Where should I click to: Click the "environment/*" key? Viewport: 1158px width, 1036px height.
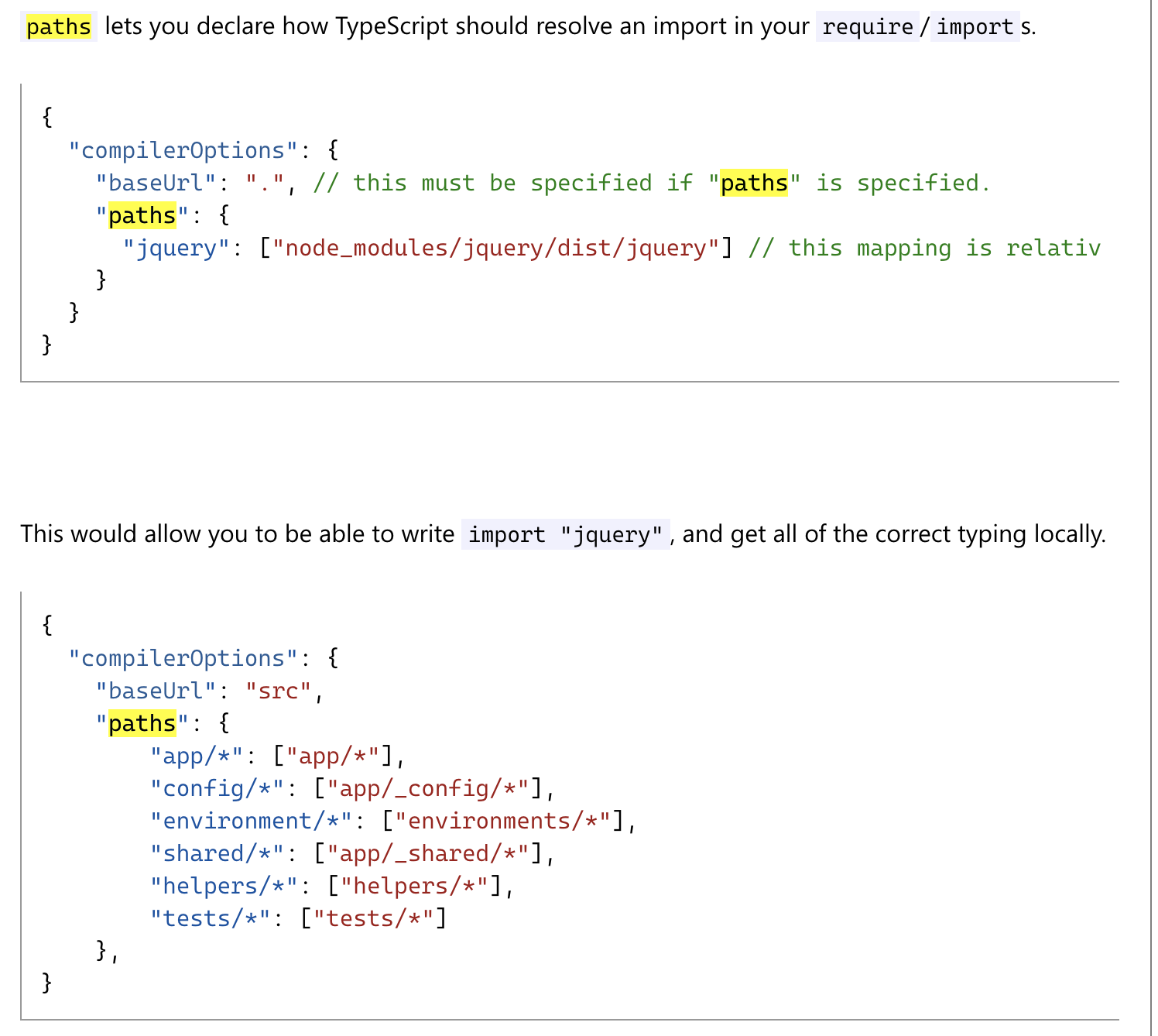click(252, 821)
